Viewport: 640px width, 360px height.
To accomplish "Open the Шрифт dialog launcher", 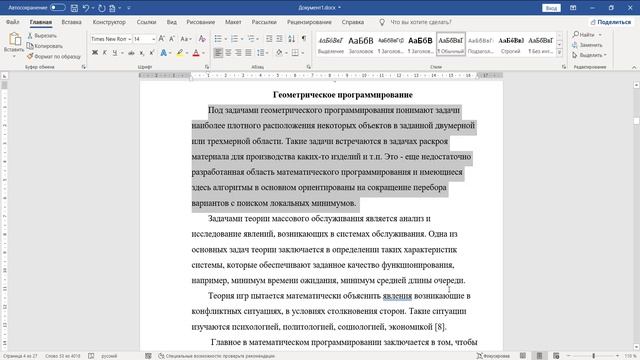I will (207, 67).
